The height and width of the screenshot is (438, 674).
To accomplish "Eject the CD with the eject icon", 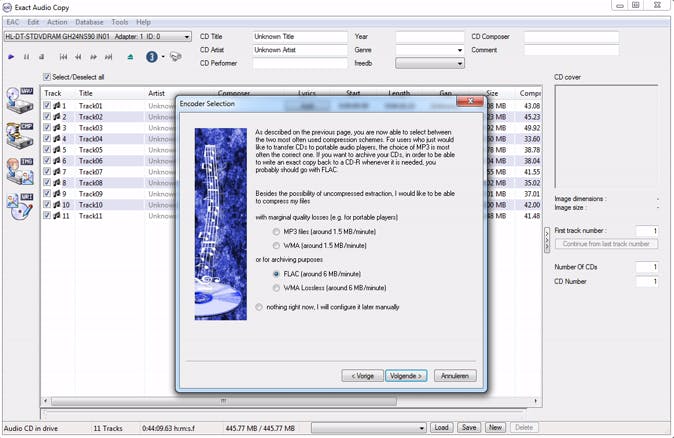I will point(130,57).
